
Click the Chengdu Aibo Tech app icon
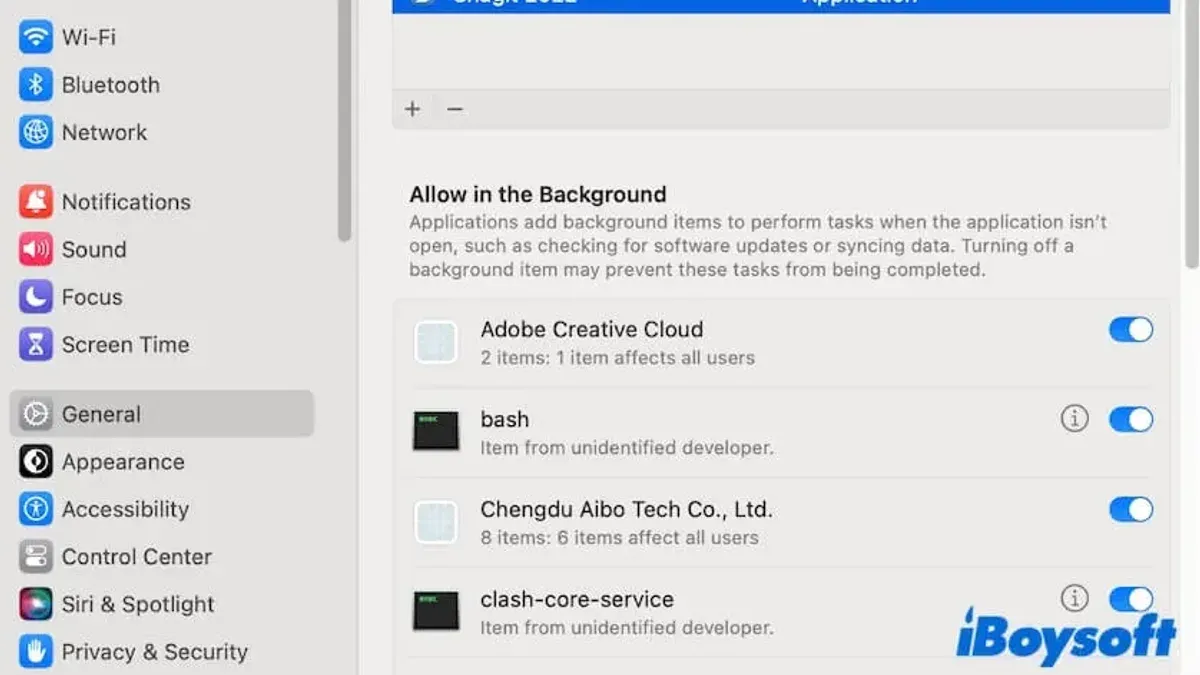point(436,522)
